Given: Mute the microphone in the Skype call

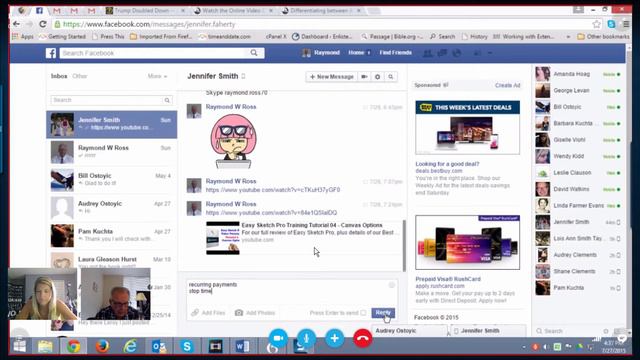Looking at the screenshot, I should point(306,338).
